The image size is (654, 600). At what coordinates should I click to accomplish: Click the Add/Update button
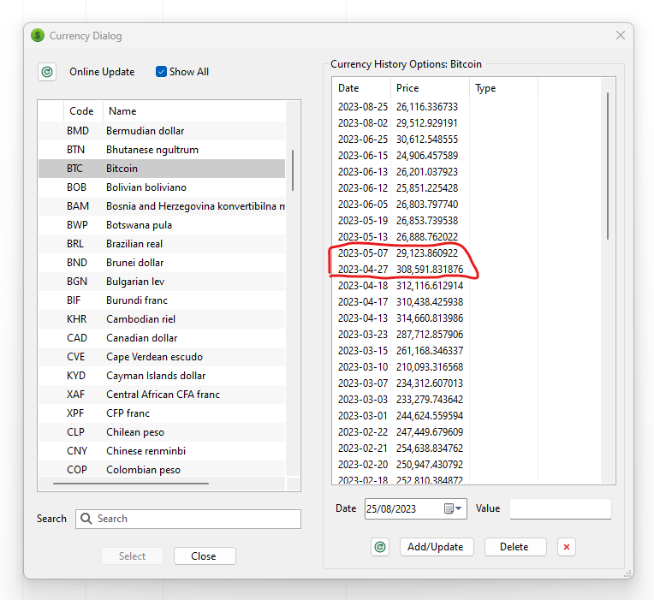click(436, 547)
